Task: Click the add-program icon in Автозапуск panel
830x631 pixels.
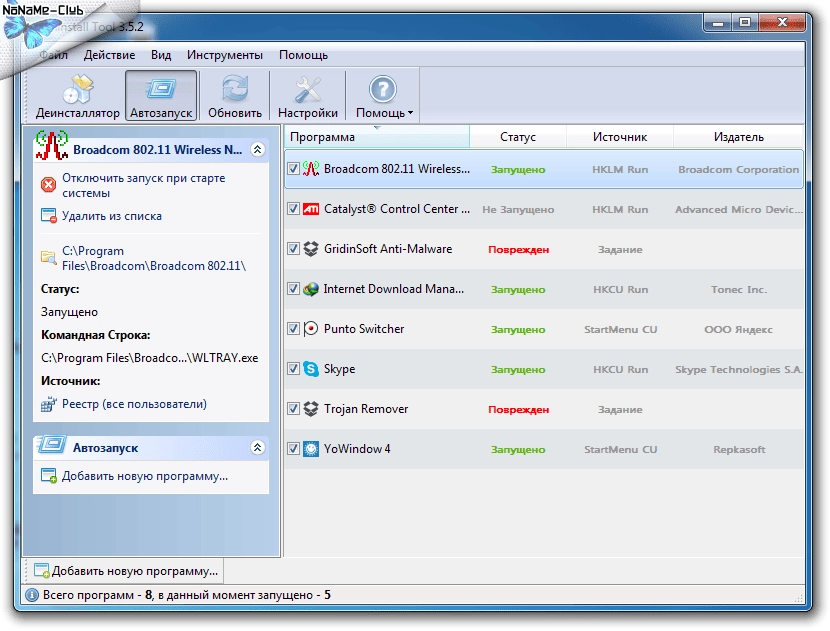Action: [49, 476]
